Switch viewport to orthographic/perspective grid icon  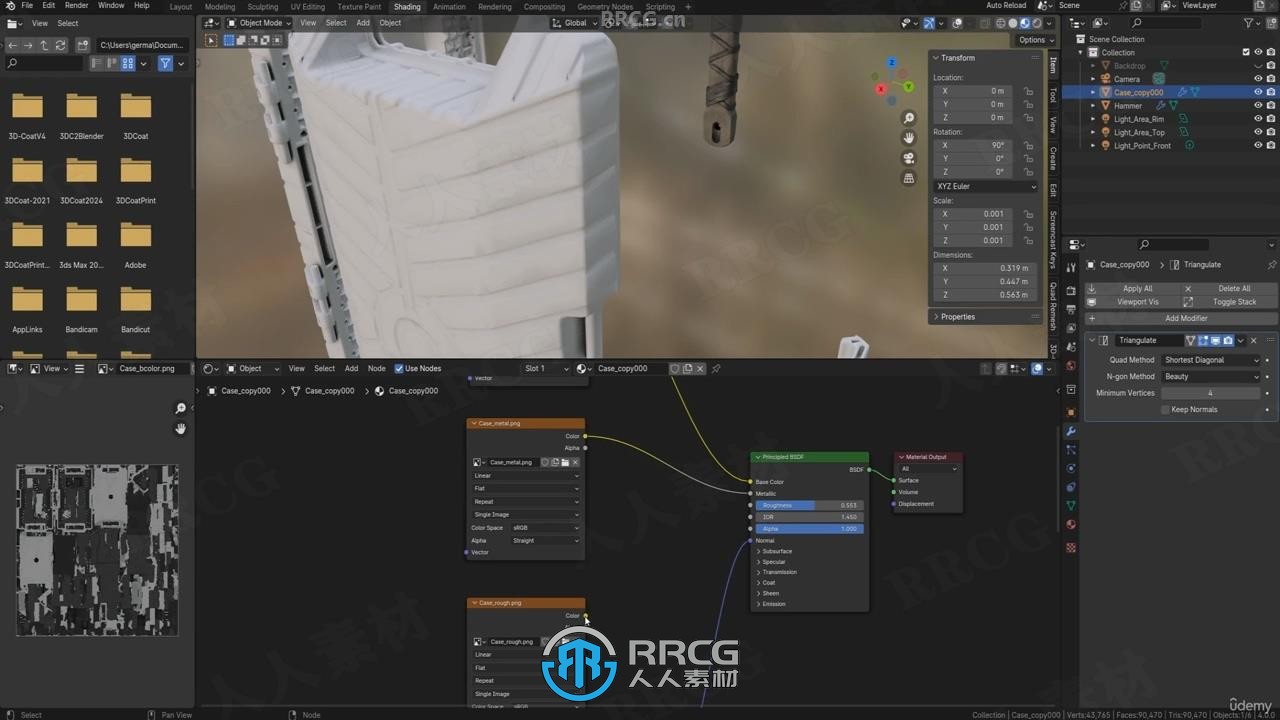coord(908,178)
